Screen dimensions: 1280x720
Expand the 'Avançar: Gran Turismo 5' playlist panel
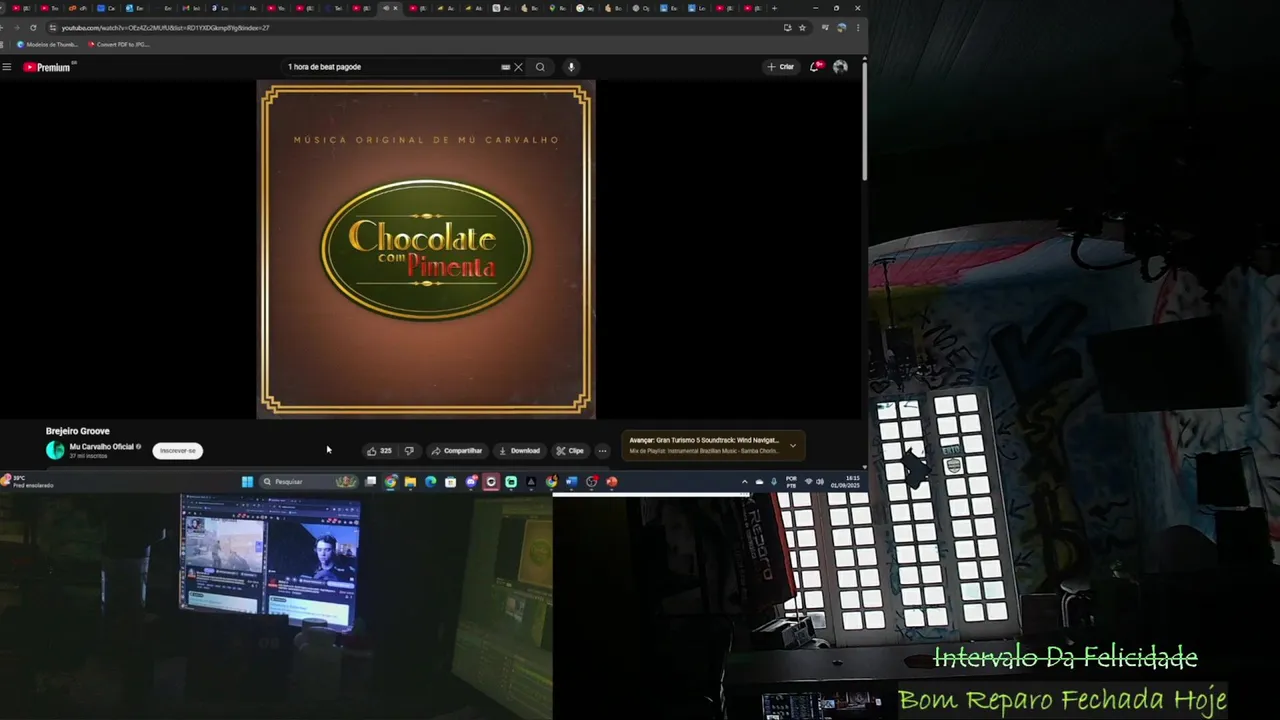[x=713, y=445]
